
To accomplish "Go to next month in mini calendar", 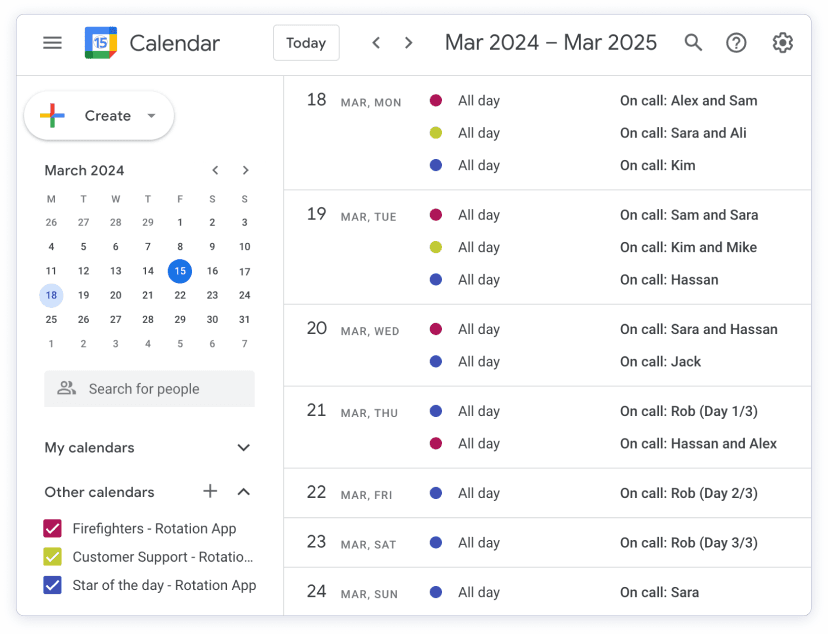I will point(245,170).
